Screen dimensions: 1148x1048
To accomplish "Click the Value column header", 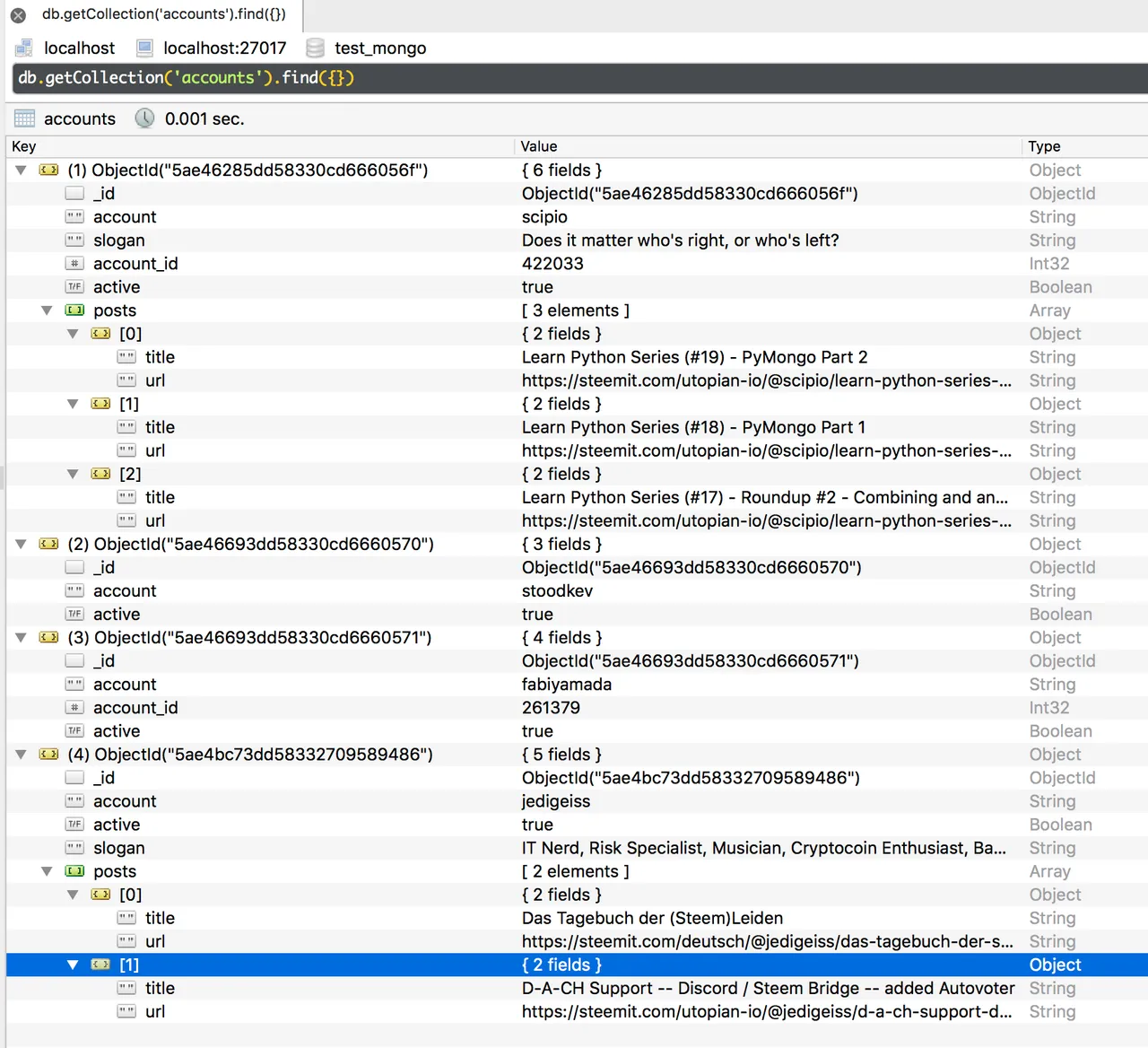I will (x=769, y=146).
